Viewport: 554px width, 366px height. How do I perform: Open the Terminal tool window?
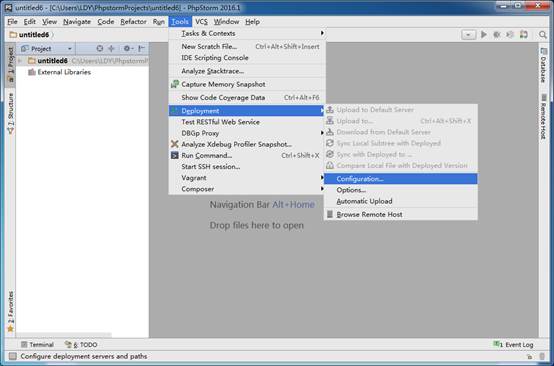[x=37, y=345]
